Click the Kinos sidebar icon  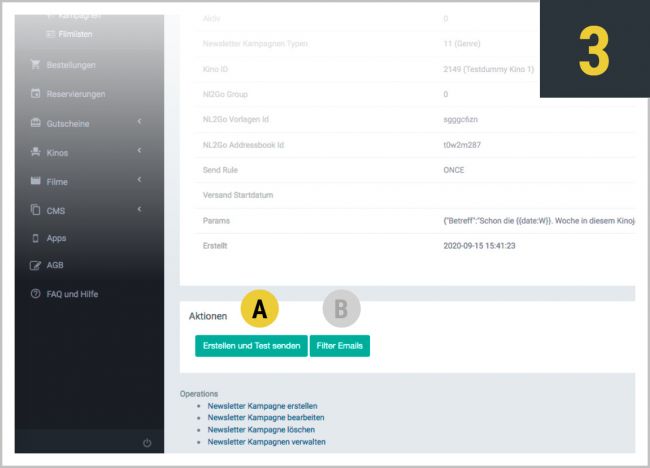tap(36, 152)
